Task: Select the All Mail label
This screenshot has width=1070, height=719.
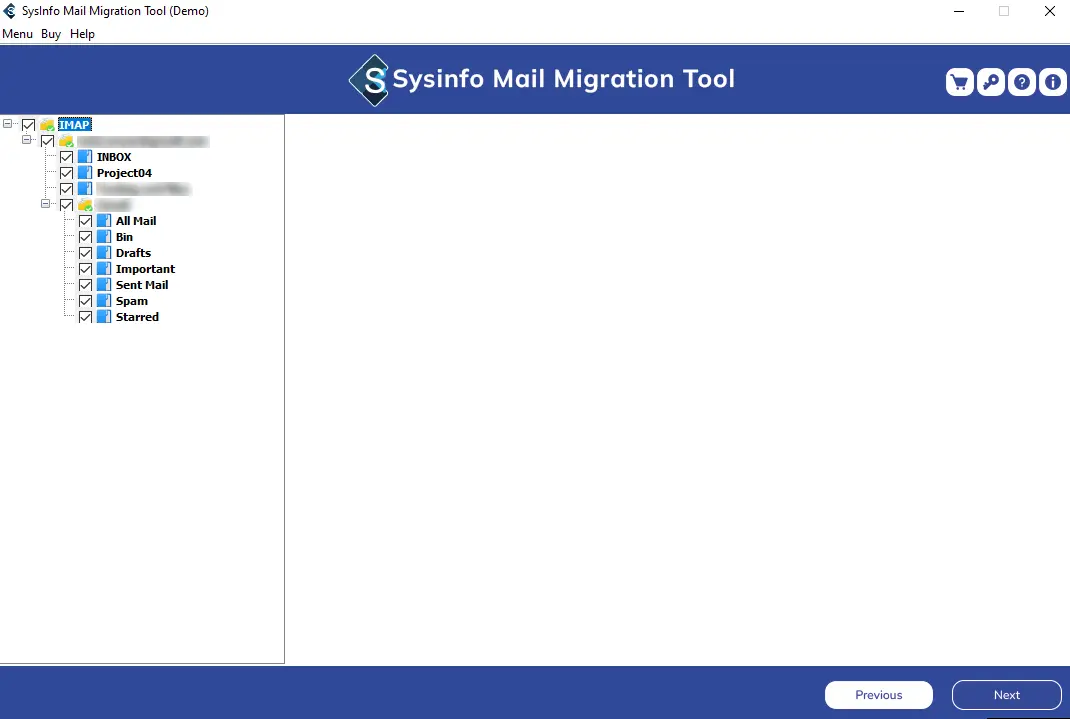Action: coord(136,221)
